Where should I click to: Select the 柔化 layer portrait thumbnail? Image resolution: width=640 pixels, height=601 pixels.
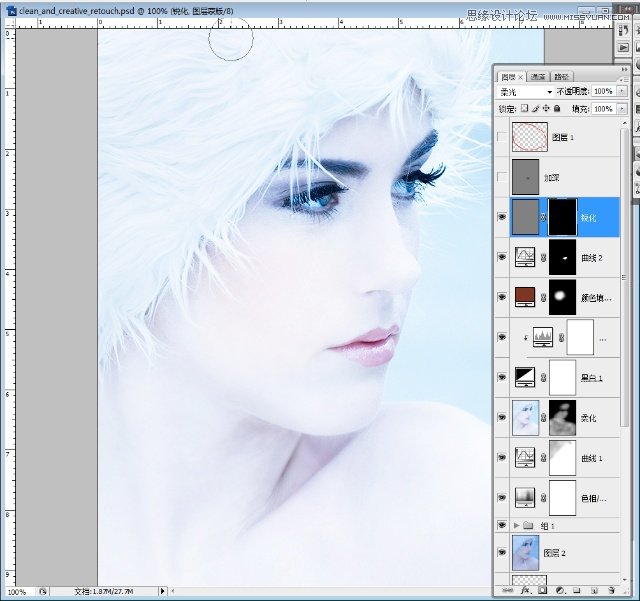point(525,418)
